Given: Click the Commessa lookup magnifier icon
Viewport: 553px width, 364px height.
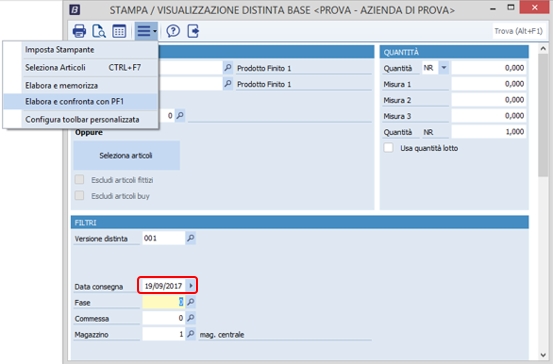Looking at the screenshot, I should point(190,318).
